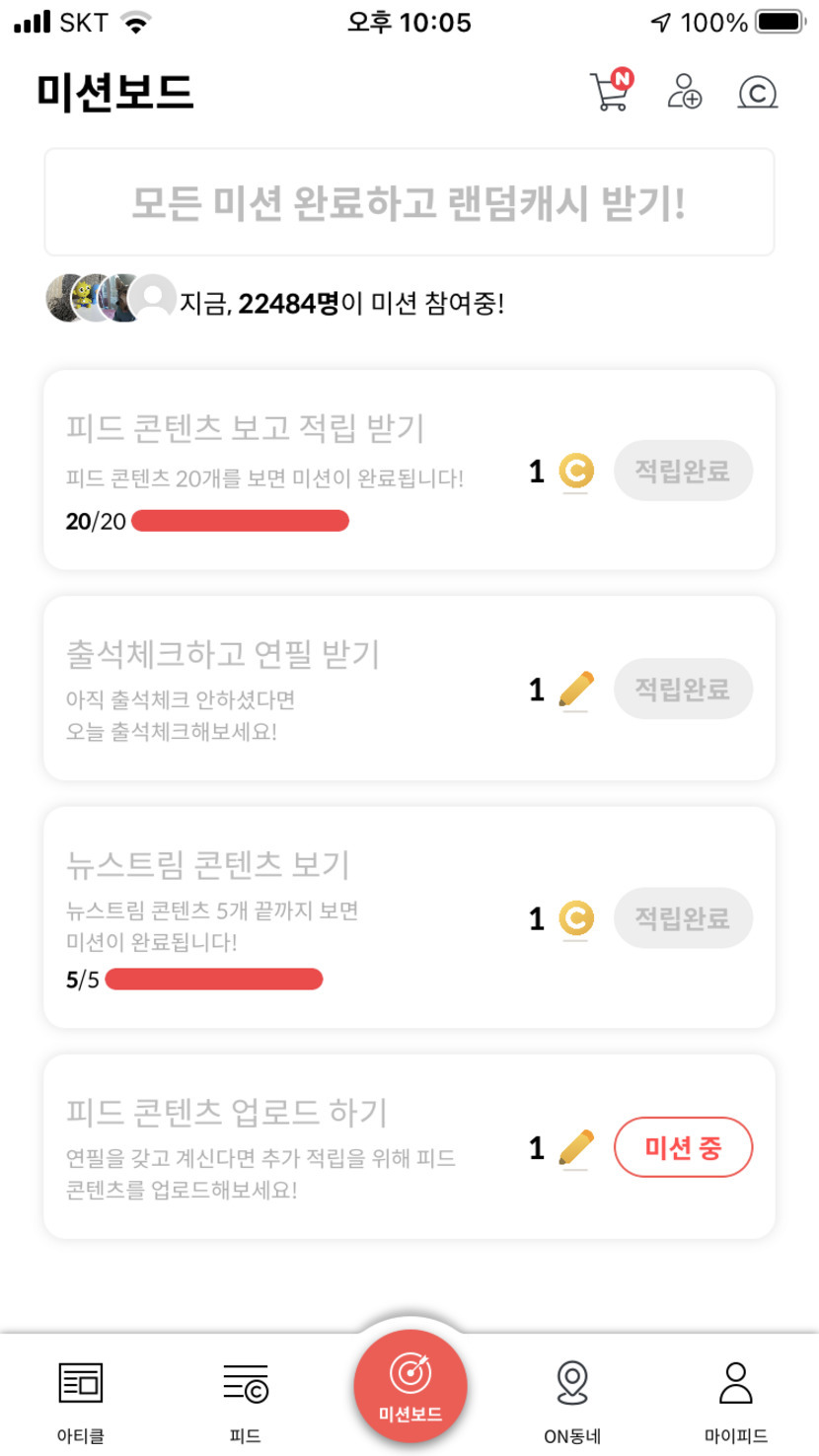Open the cash coin icon in header

(757, 93)
